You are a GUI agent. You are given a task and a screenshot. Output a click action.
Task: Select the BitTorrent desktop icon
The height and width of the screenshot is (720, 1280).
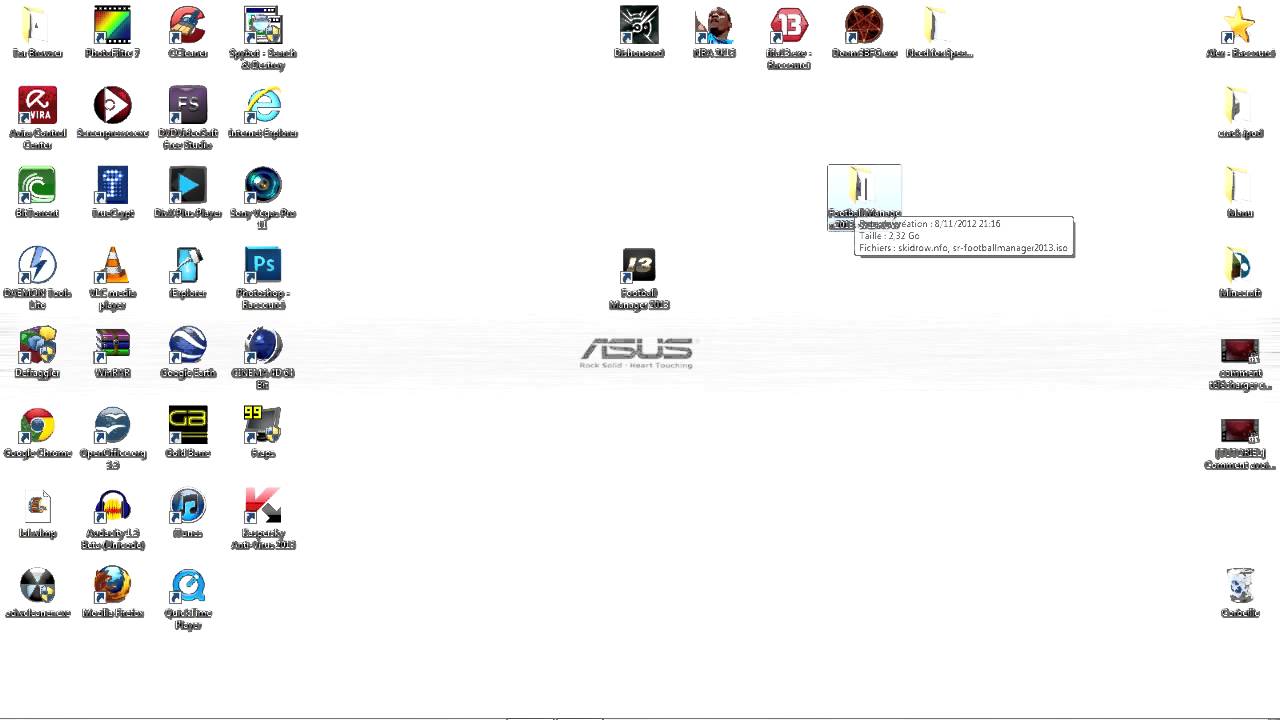(x=37, y=185)
